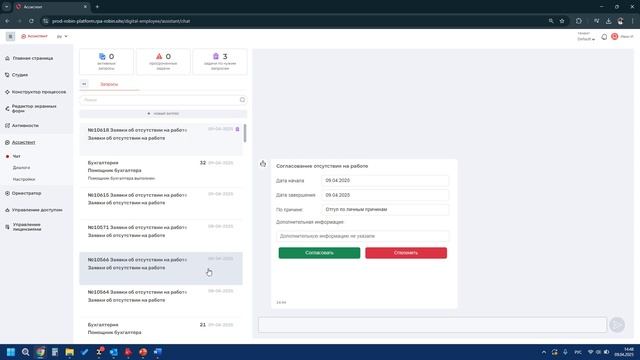Viewport: 640px width, 360px height.
Task: Open request №10618 in the list
Action: point(161,139)
